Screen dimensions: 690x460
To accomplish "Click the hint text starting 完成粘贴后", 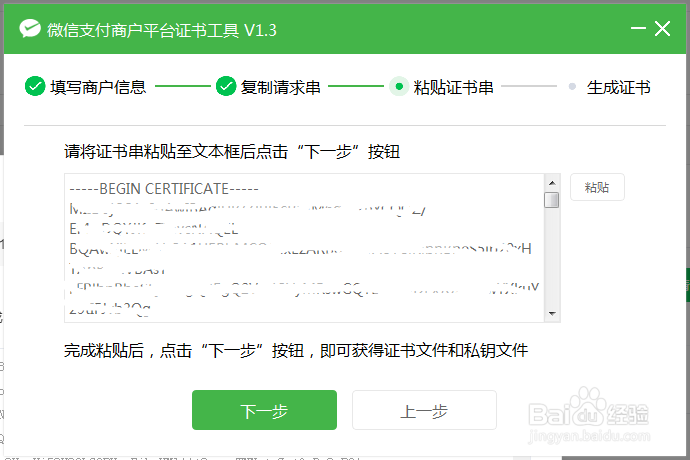I will click(296, 351).
